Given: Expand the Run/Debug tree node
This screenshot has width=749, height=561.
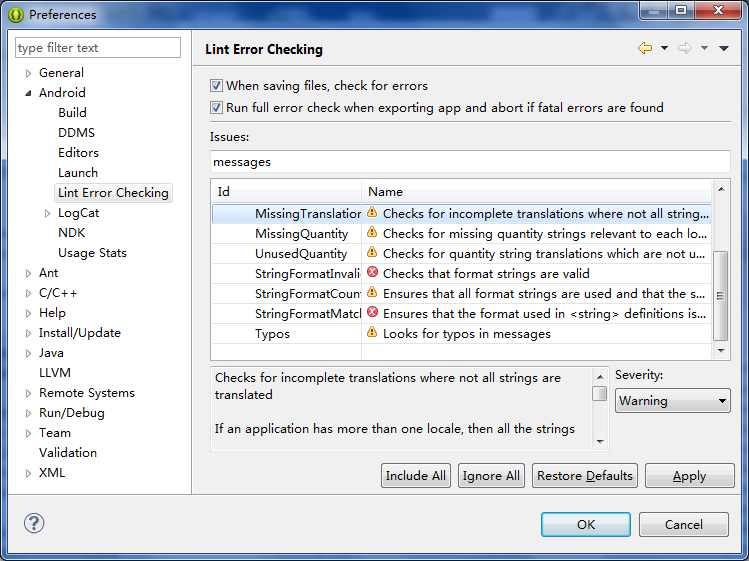Looking at the screenshot, I should point(28,413).
